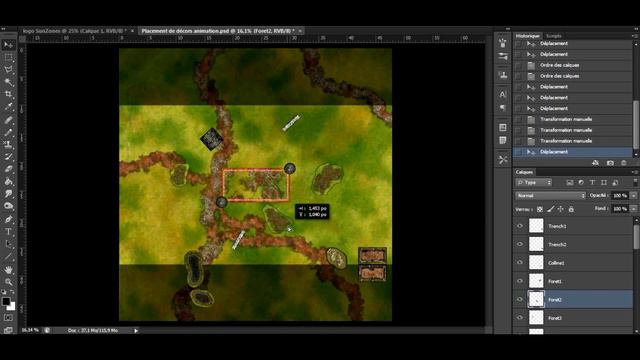640x360 pixels.
Task: Hide the Foret3 layer
Action: [520, 318]
